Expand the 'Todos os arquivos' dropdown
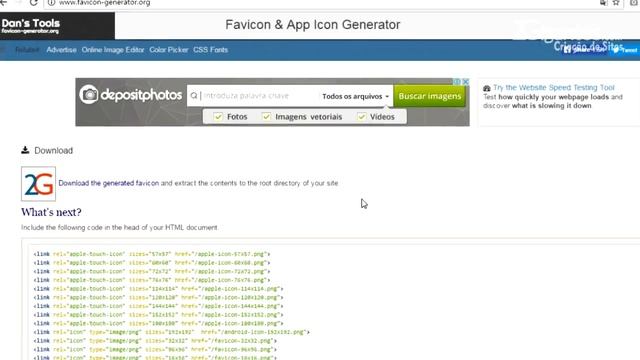 tap(355, 96)
